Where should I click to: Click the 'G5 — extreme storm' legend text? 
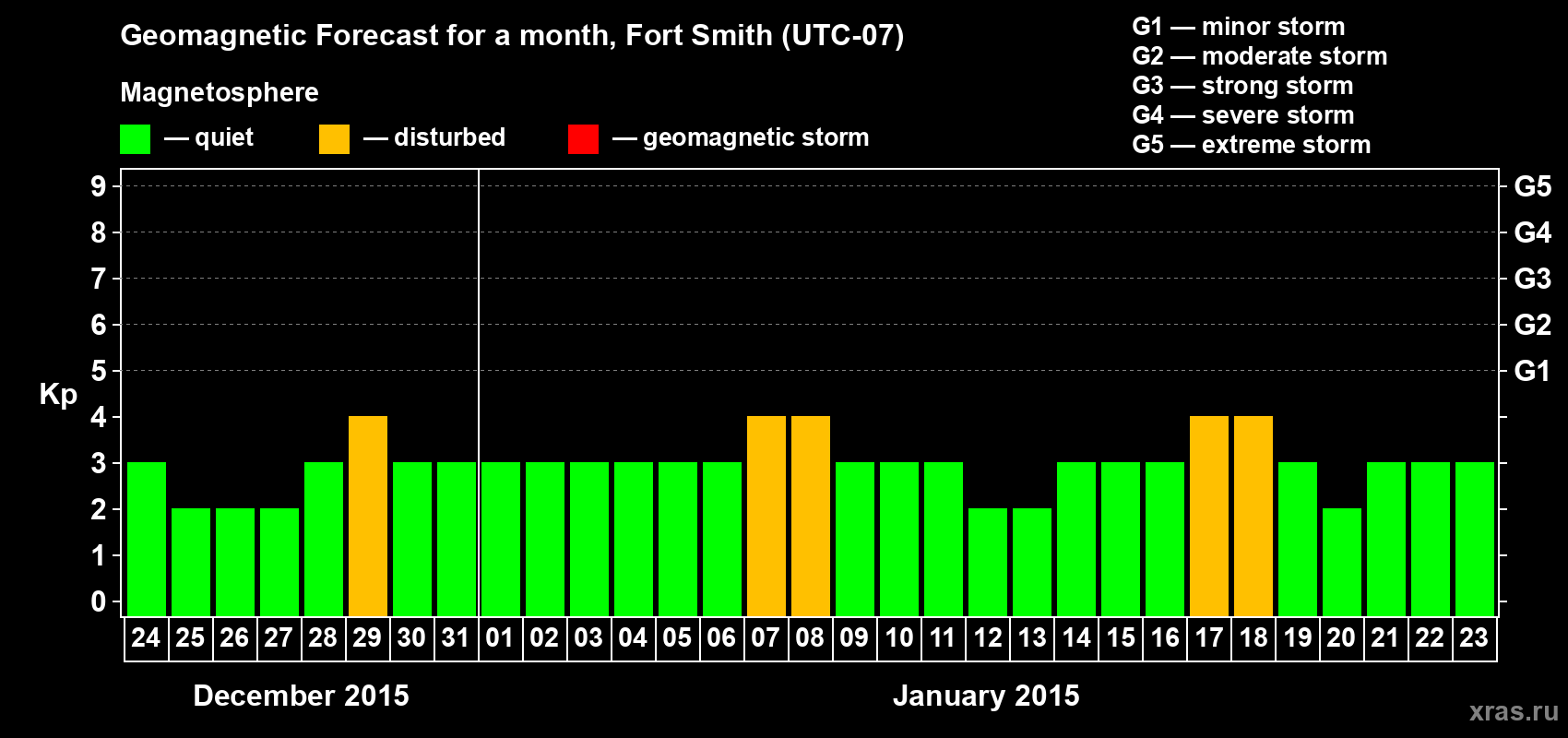coord(1252,145)
